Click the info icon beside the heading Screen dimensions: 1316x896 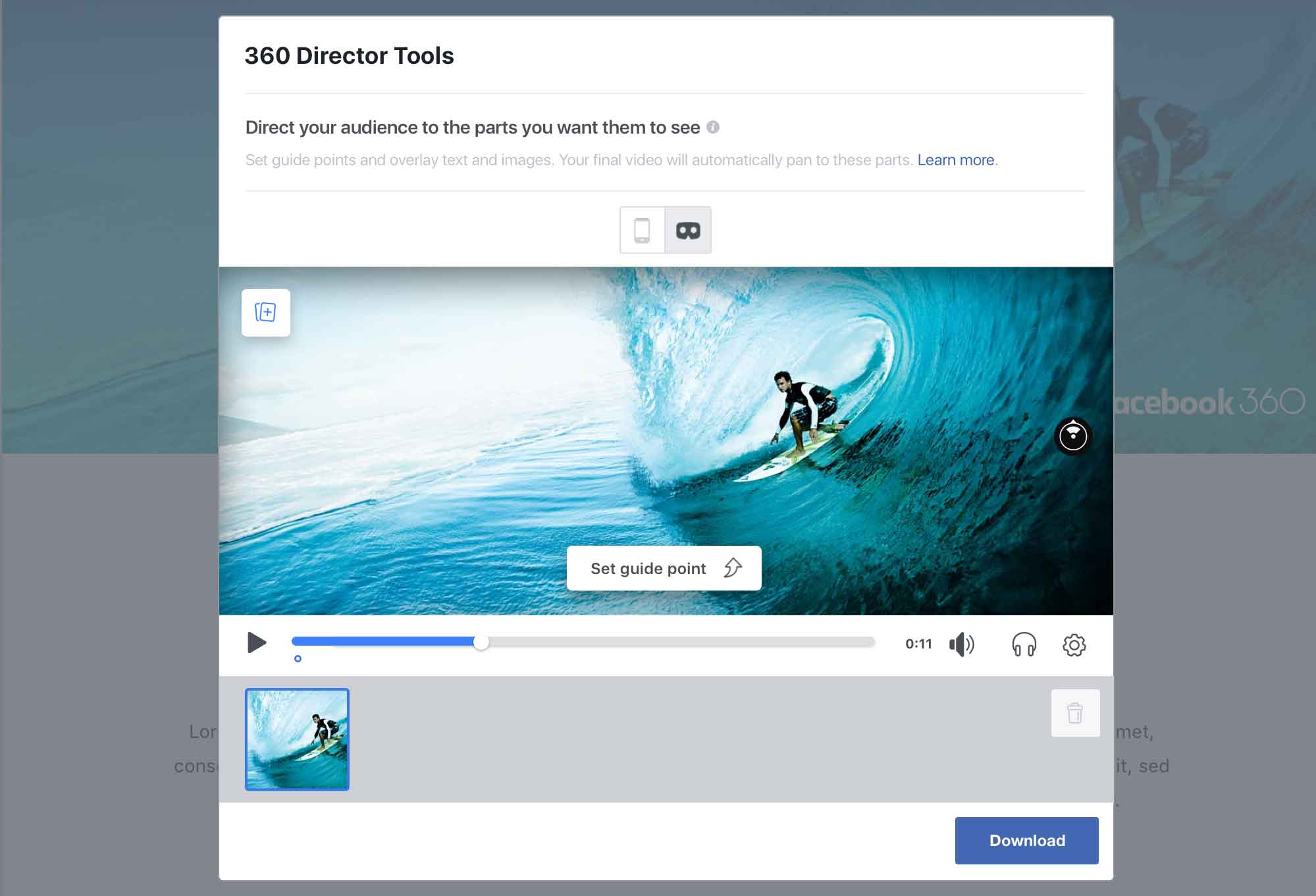tap(713, 127)
